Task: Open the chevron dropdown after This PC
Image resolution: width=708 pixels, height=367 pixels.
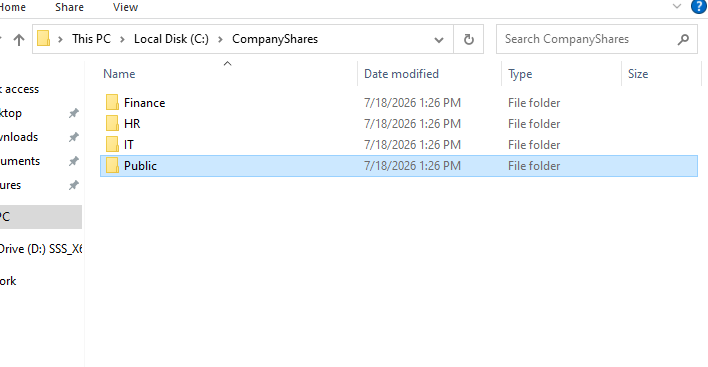Action: (x=122, y=39)
